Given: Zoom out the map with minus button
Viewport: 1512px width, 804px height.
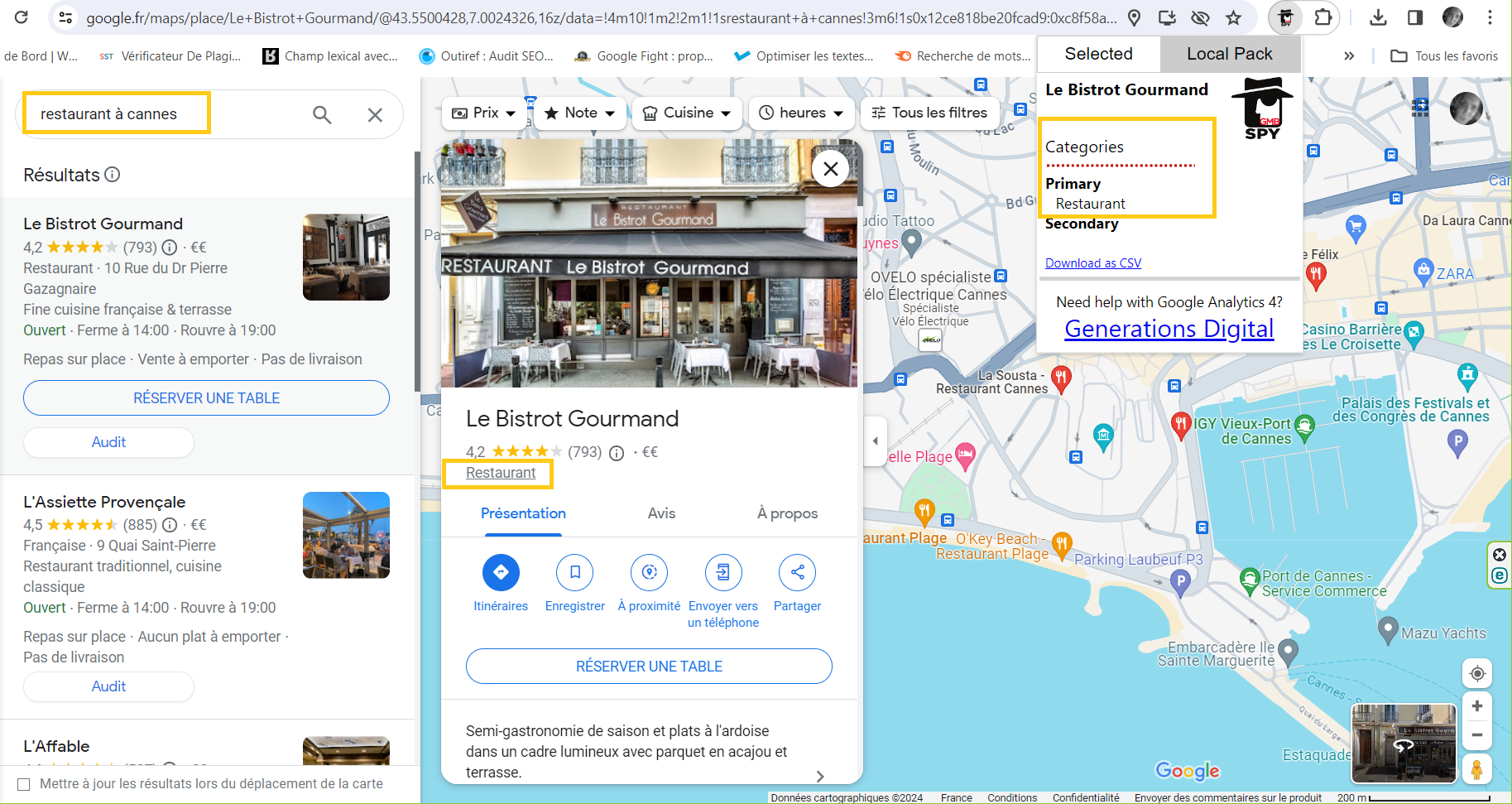Looking at the screenshot, I should (x=1477, y=735).
